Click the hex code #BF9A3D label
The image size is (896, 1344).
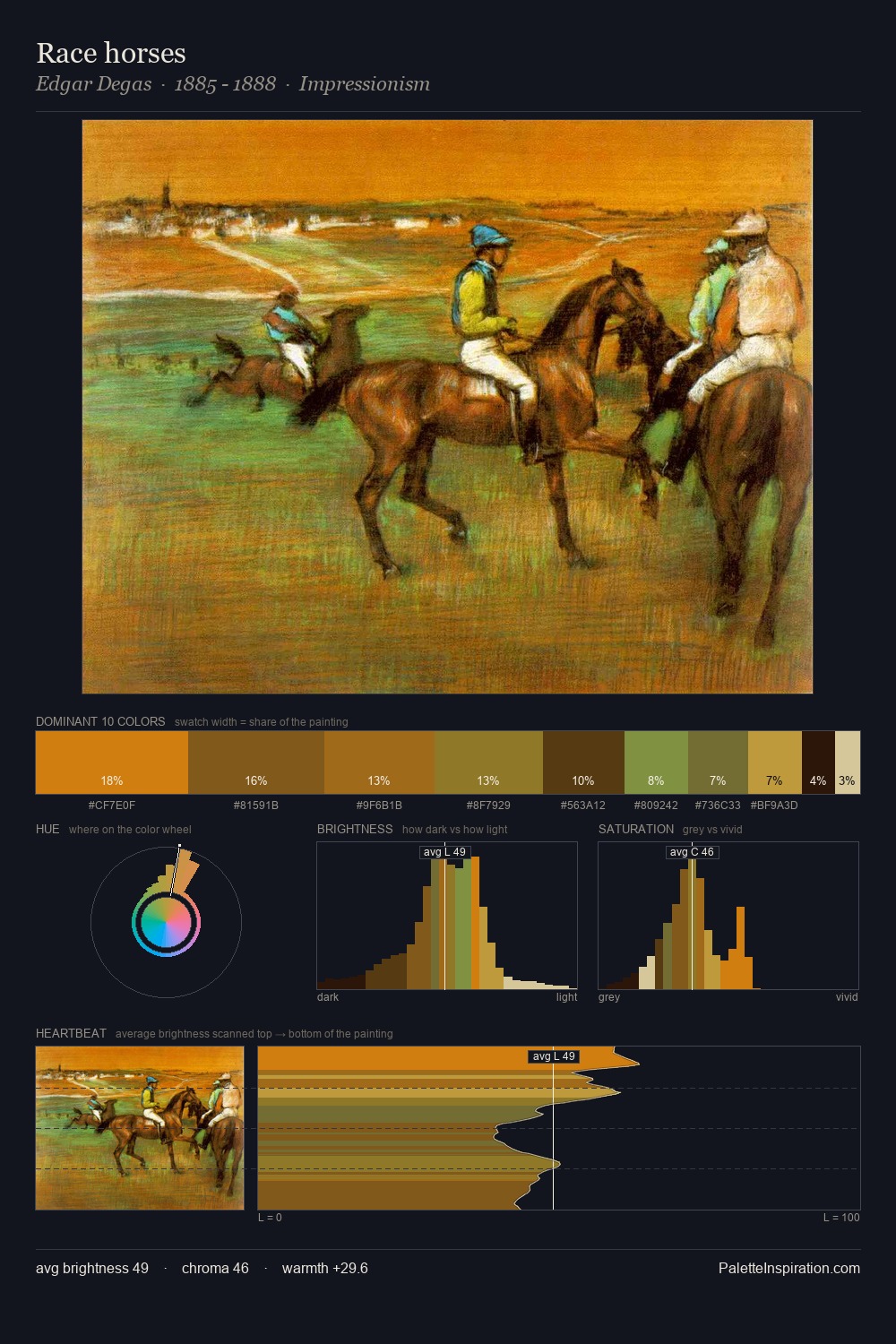tap(774, 806)
